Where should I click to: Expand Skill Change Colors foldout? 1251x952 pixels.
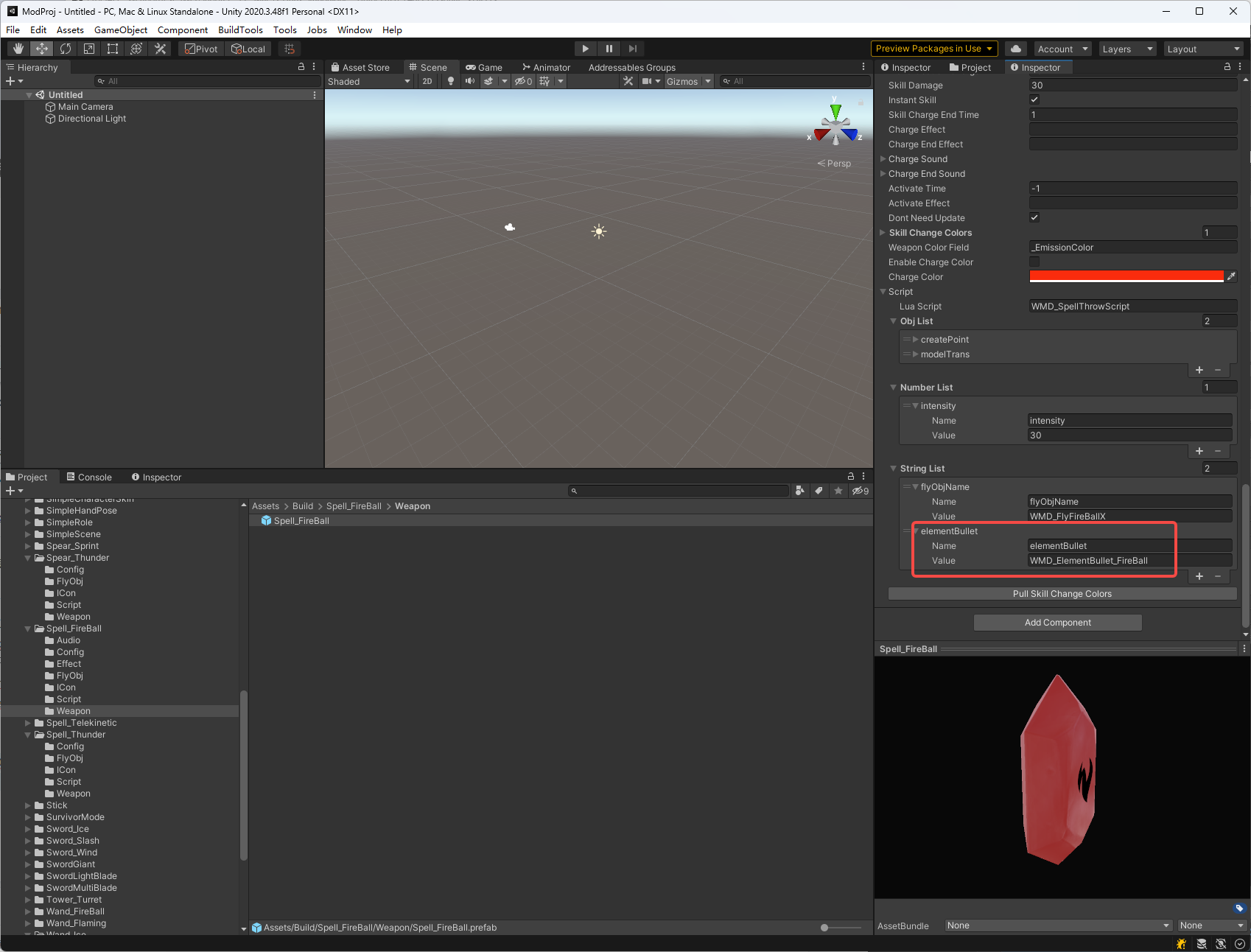(x=883, y=232)
